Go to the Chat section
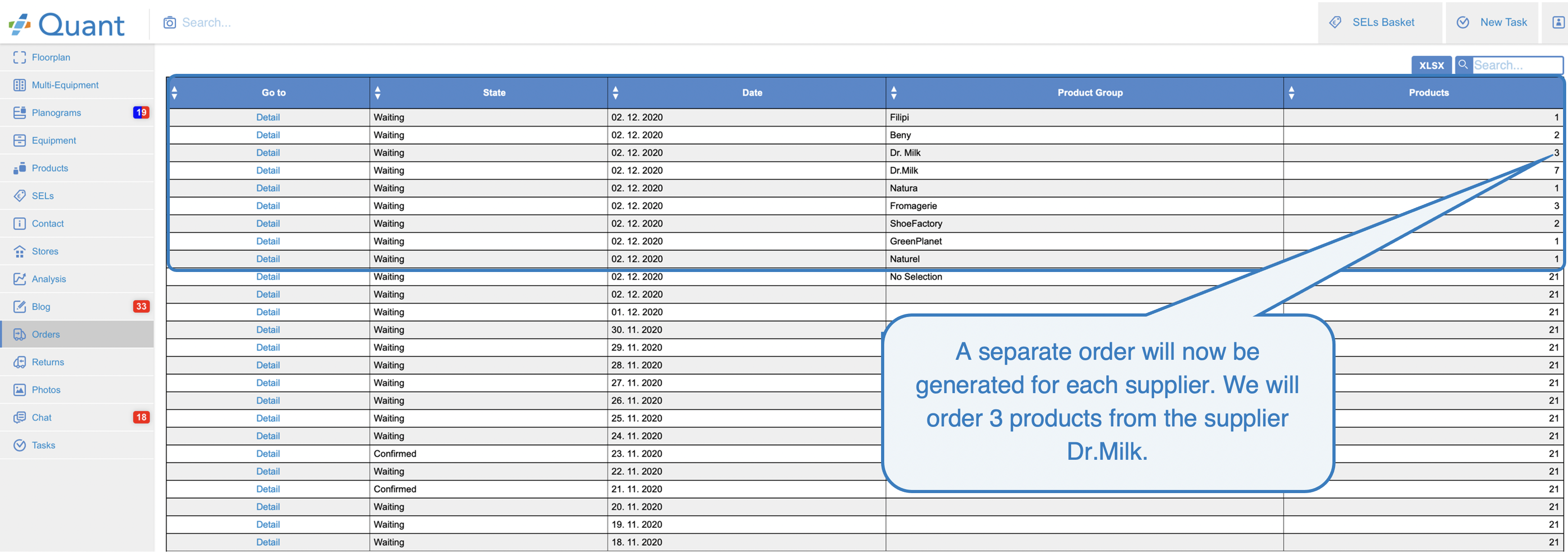Screen dimensions: 1568x553 tap(41, 417)
